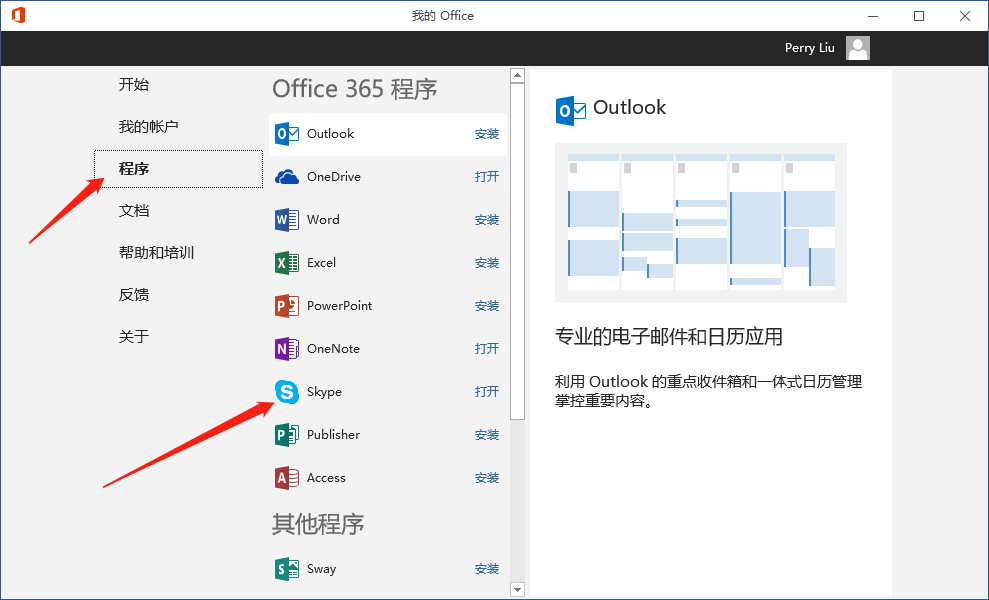This screenshot has height=600, width=989.
Task: Minimize the 我的 Office window
Action: coord(873,16)
